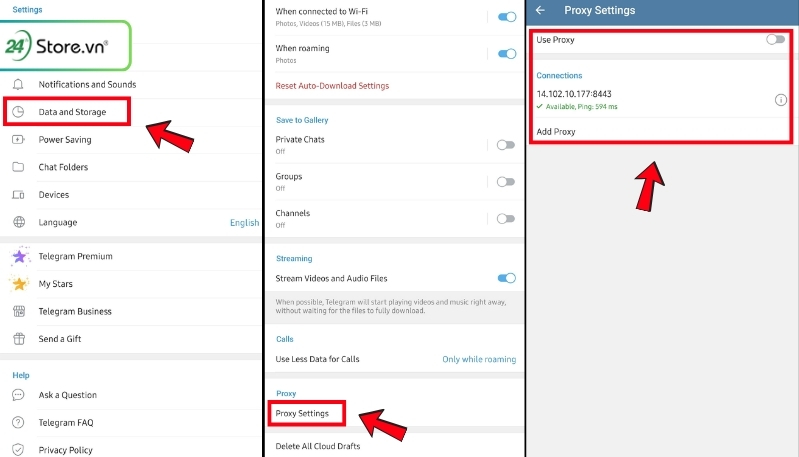Open Language settings entry
Viewport: 799px width, 457px height.
[x=131, y=222]
